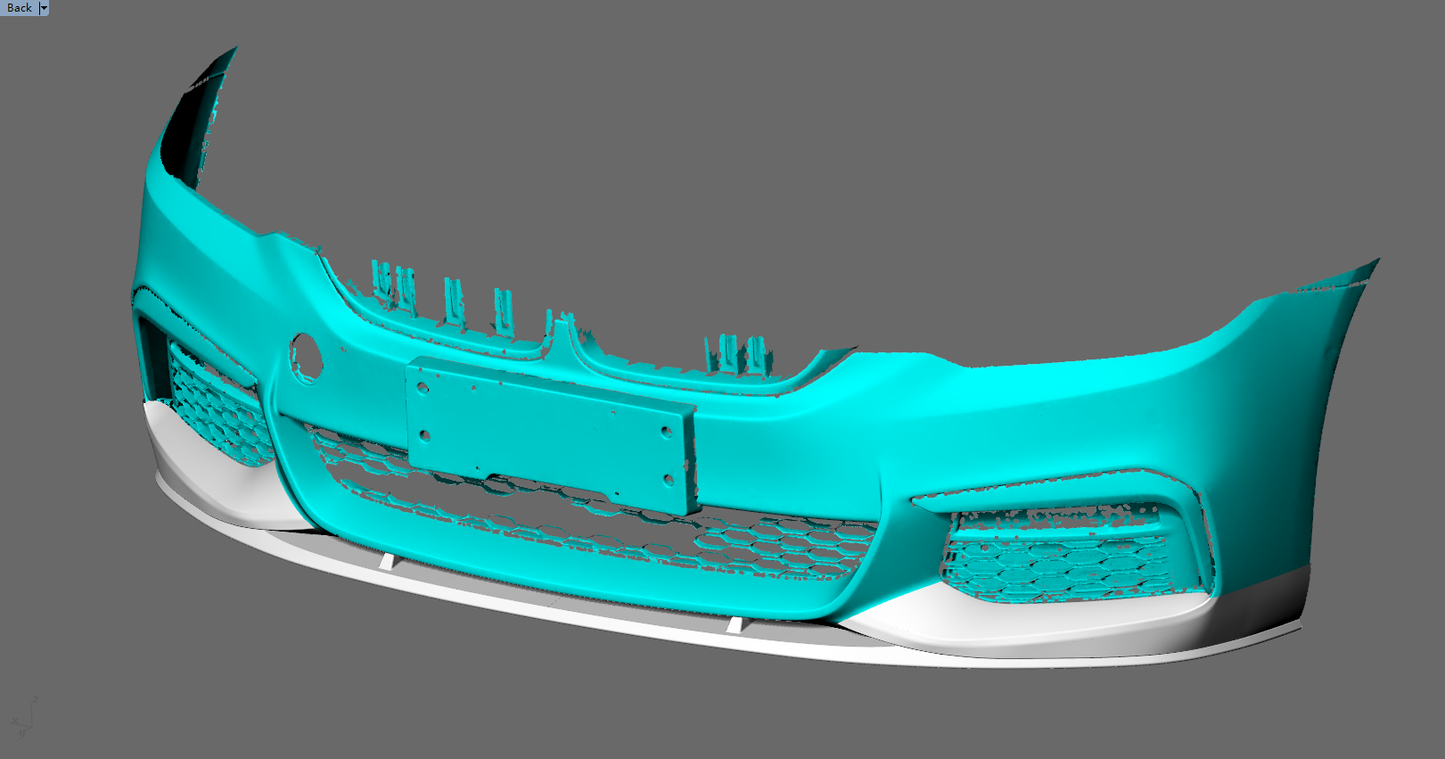Select the right kidney grille mounting clips
1445x759 pixels.
pyautogui.click(x=735, y=352)
